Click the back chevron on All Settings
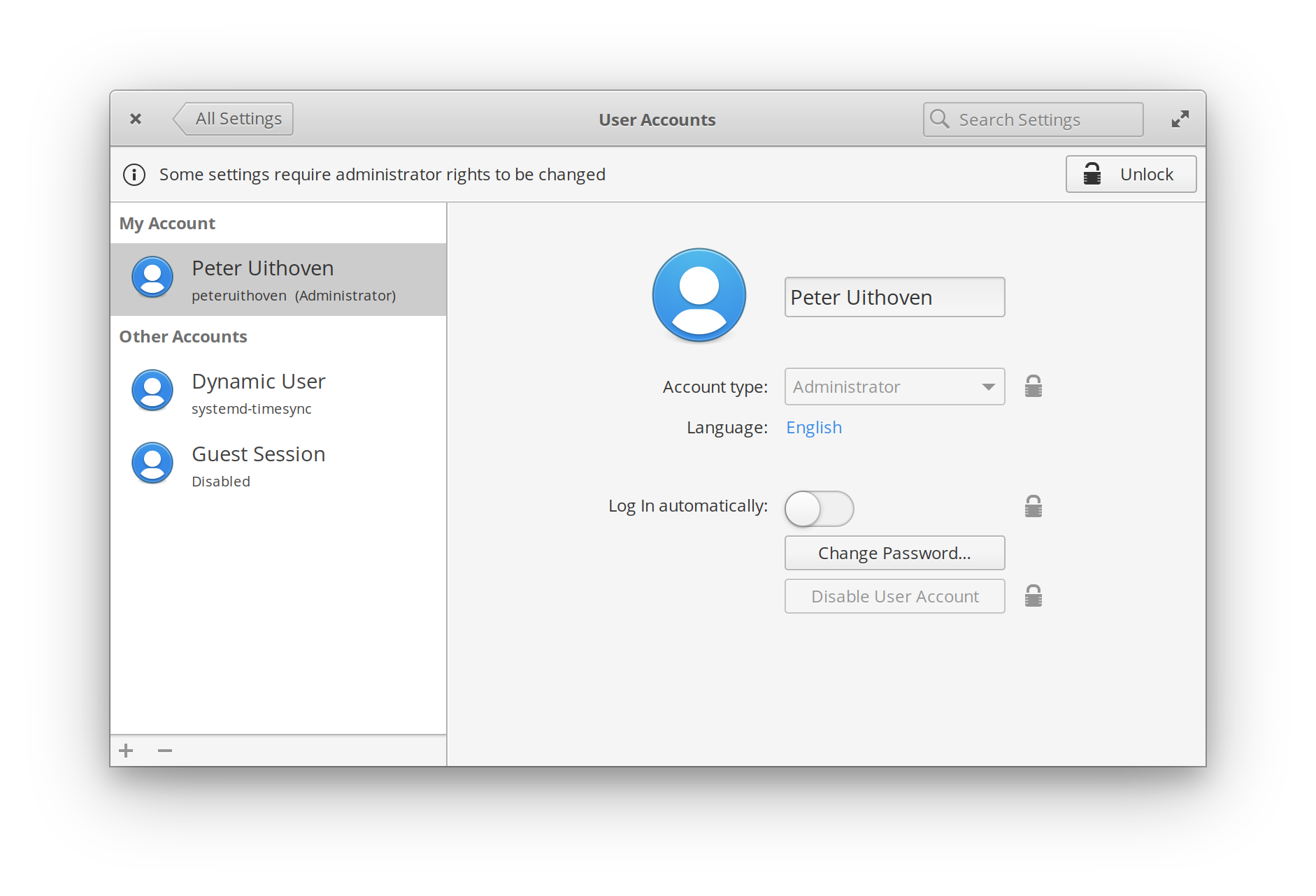Viewport: 1316px width, 896px height. 181,118
